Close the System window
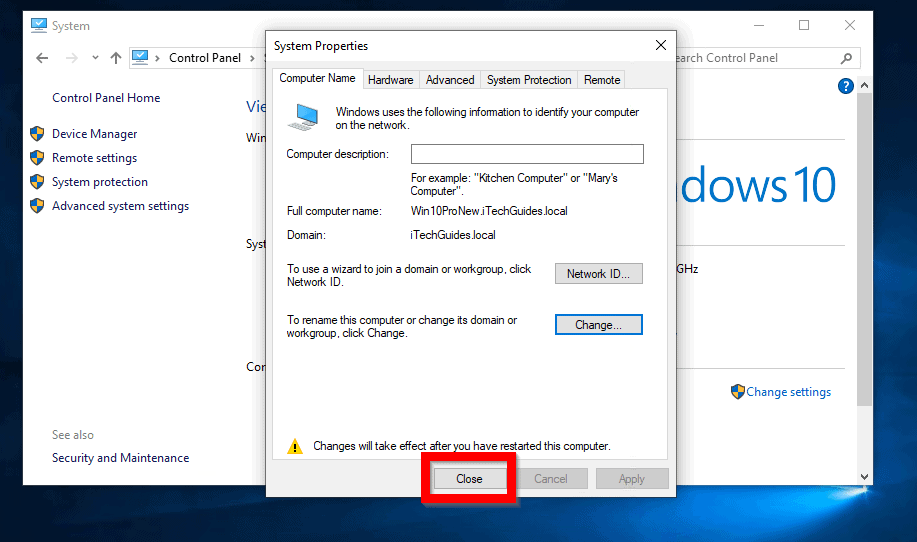The image size is (917, 542). coord(850,25)
